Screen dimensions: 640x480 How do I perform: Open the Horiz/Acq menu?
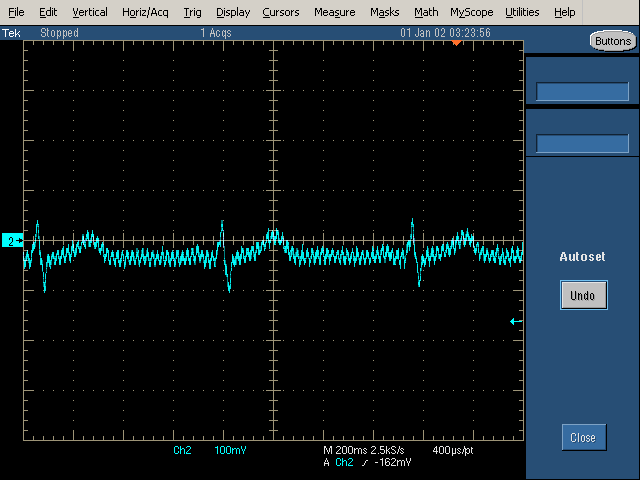tap(145, 12)
